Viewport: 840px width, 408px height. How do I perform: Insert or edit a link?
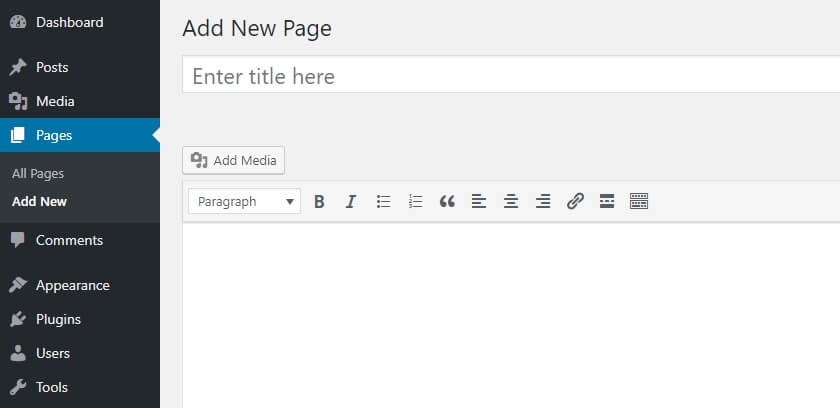click(575, 201)
